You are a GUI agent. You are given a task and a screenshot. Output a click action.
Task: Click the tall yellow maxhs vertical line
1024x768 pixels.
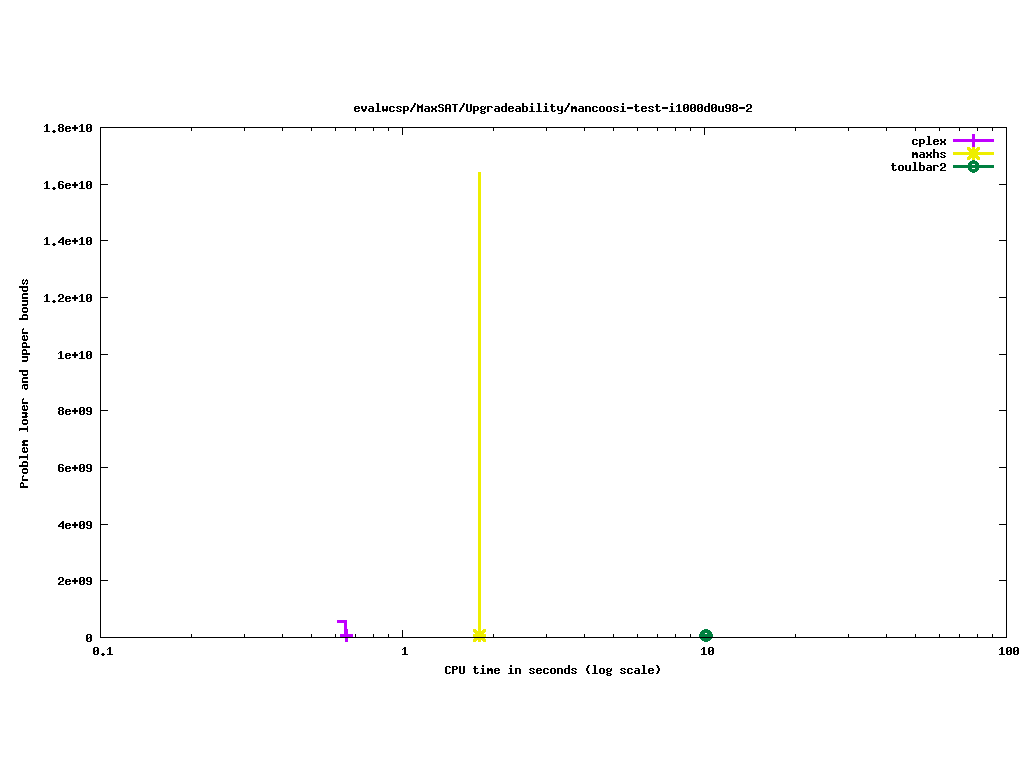coord(479,400)
